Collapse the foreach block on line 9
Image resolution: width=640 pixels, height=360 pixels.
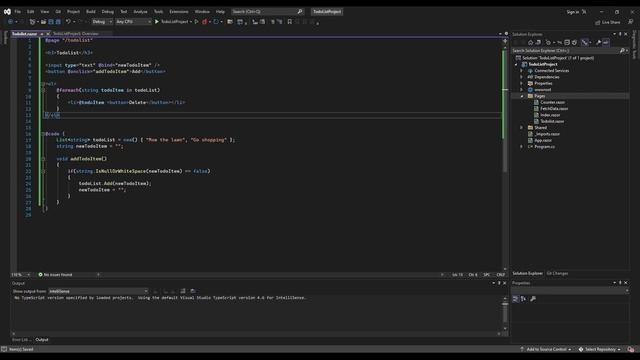click(x=43, y=90)
